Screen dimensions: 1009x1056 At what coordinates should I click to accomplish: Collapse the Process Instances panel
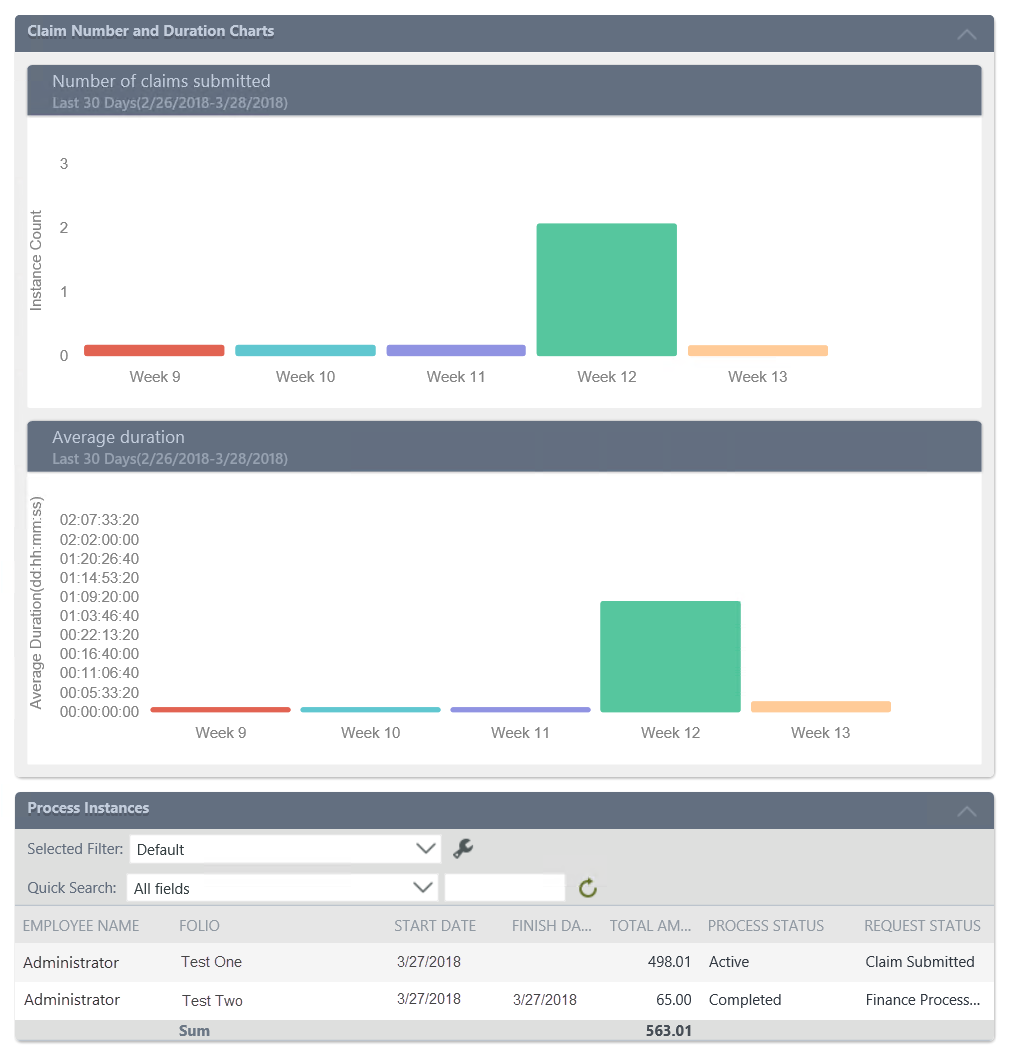(x=965, y=810)
